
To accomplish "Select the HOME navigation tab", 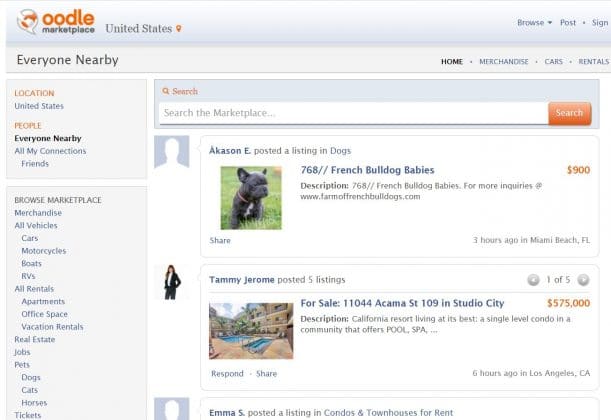I will point(452,62).
